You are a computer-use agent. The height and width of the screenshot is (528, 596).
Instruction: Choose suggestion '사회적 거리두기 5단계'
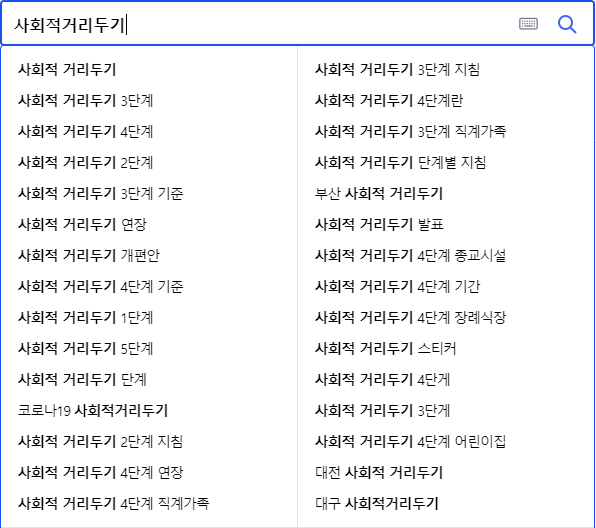(86, 349)
